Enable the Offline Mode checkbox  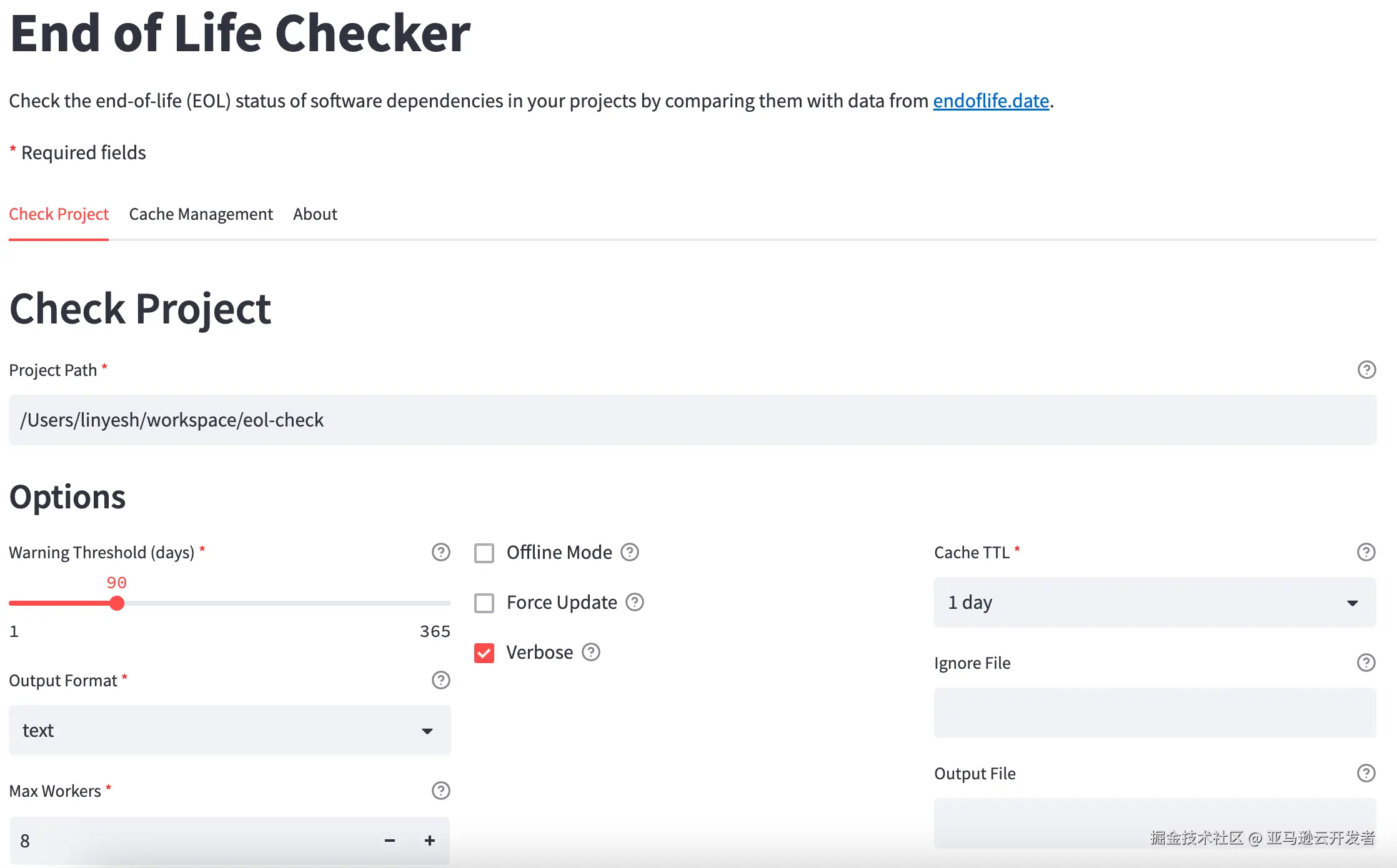click(484, 553)
